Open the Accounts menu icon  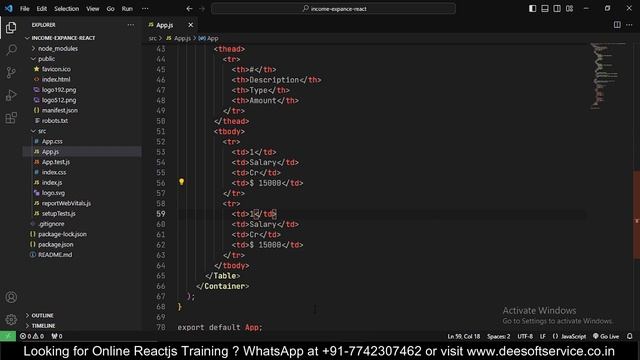click(x=11, y=297)
